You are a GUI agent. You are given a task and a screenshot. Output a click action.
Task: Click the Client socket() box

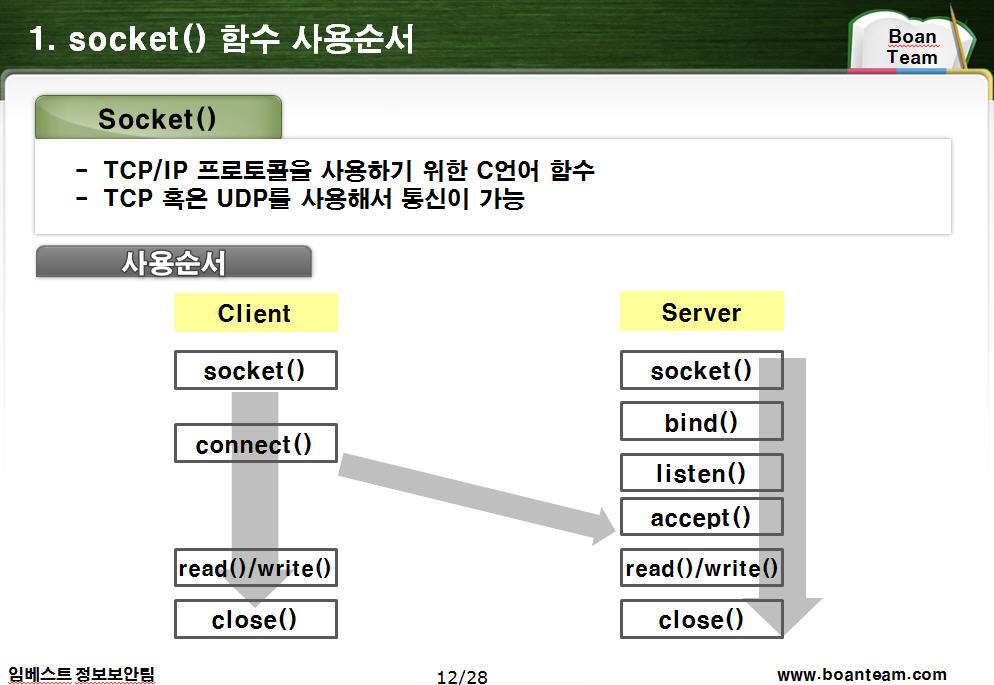tap(255, 370)
